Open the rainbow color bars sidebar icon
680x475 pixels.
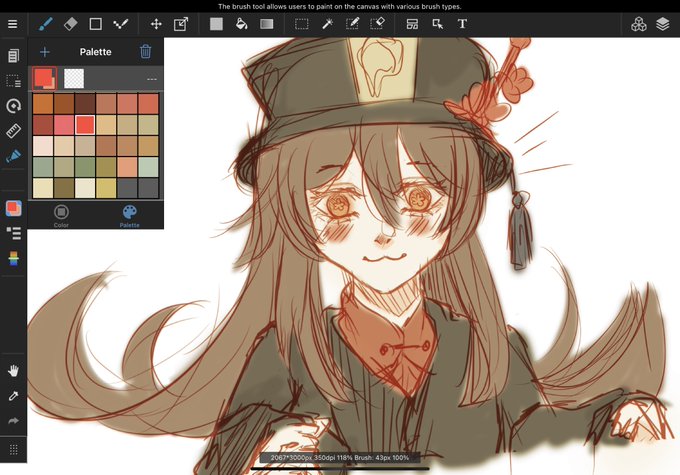coord(13,259)
